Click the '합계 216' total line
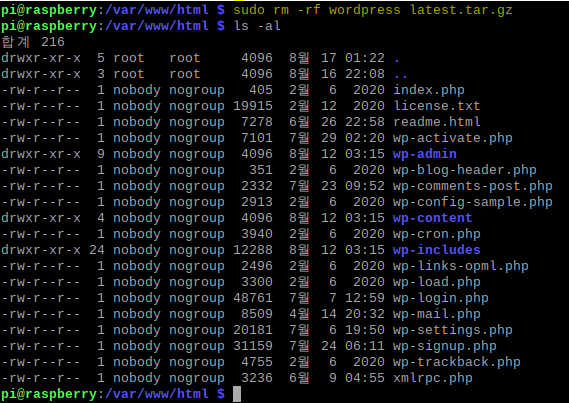 pos(33,42)
